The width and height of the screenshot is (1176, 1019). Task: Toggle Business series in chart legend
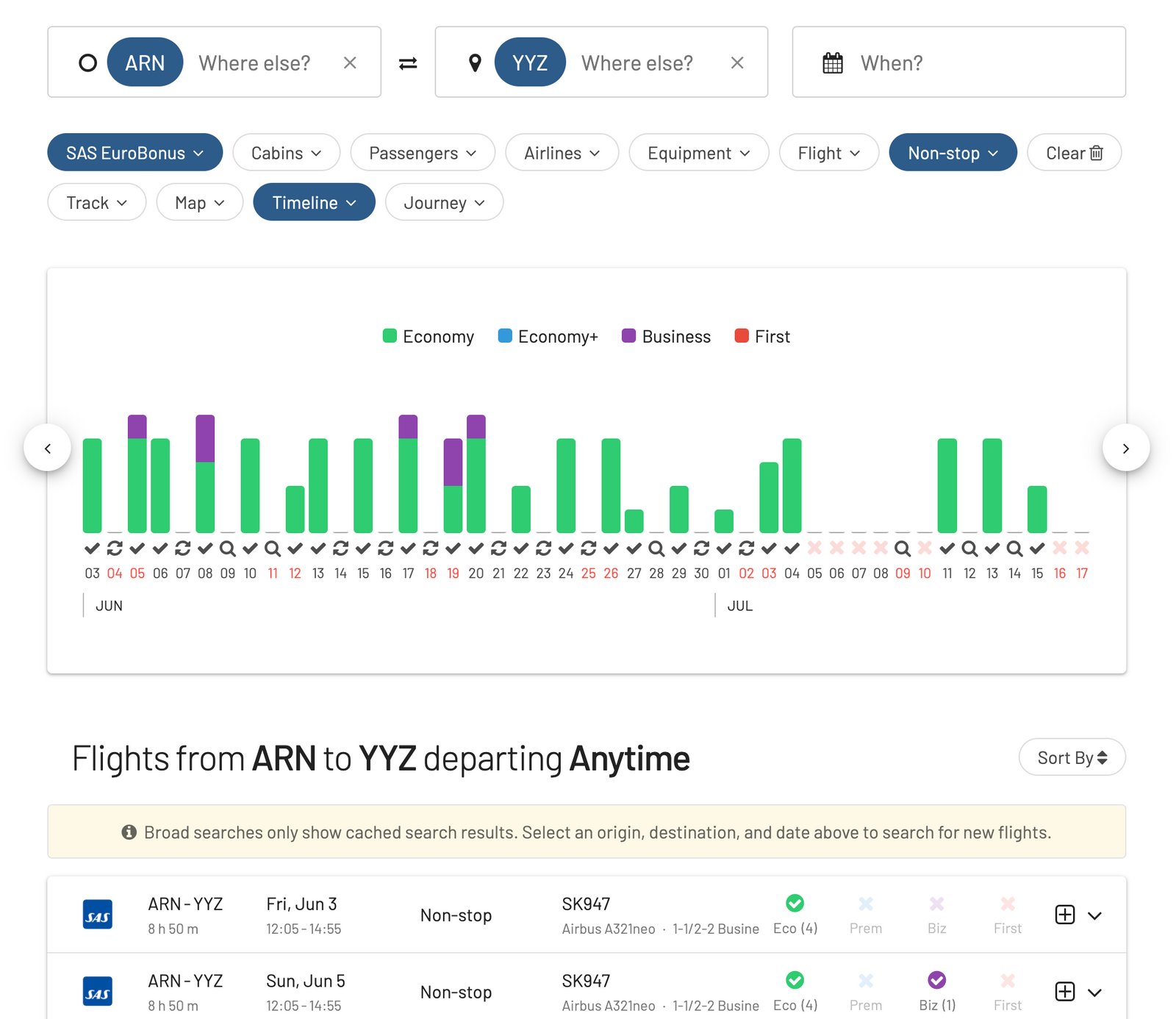(667, 336)
